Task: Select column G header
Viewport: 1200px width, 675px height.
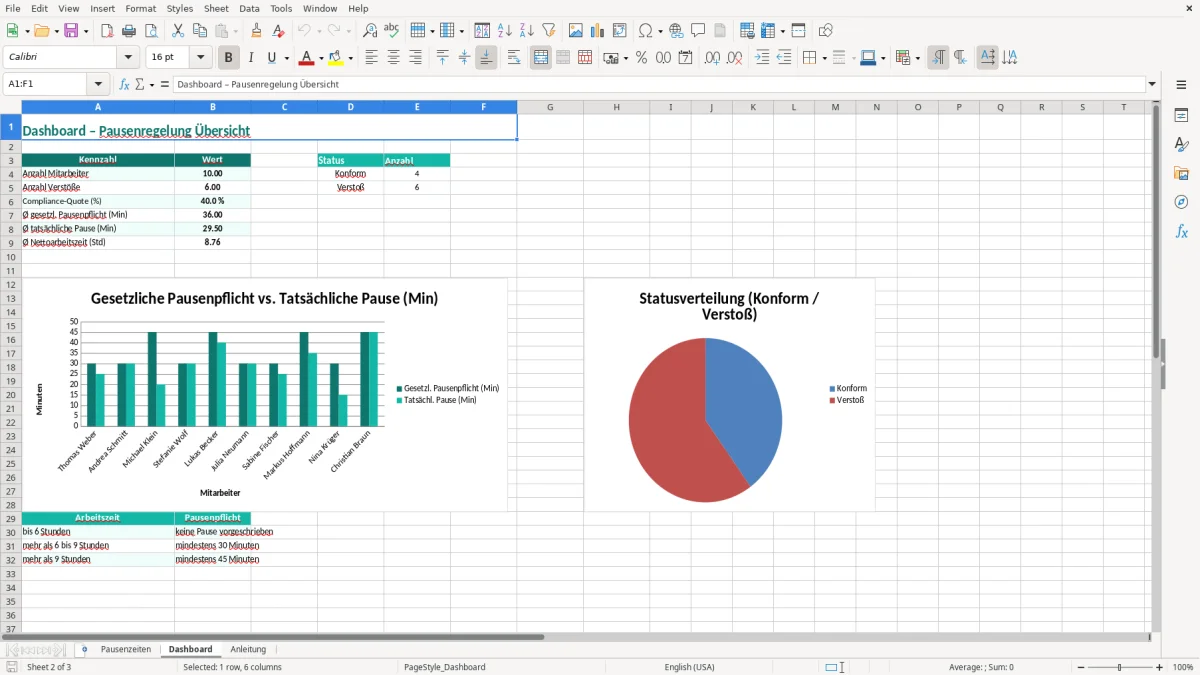Action: [x=550, y=107]
